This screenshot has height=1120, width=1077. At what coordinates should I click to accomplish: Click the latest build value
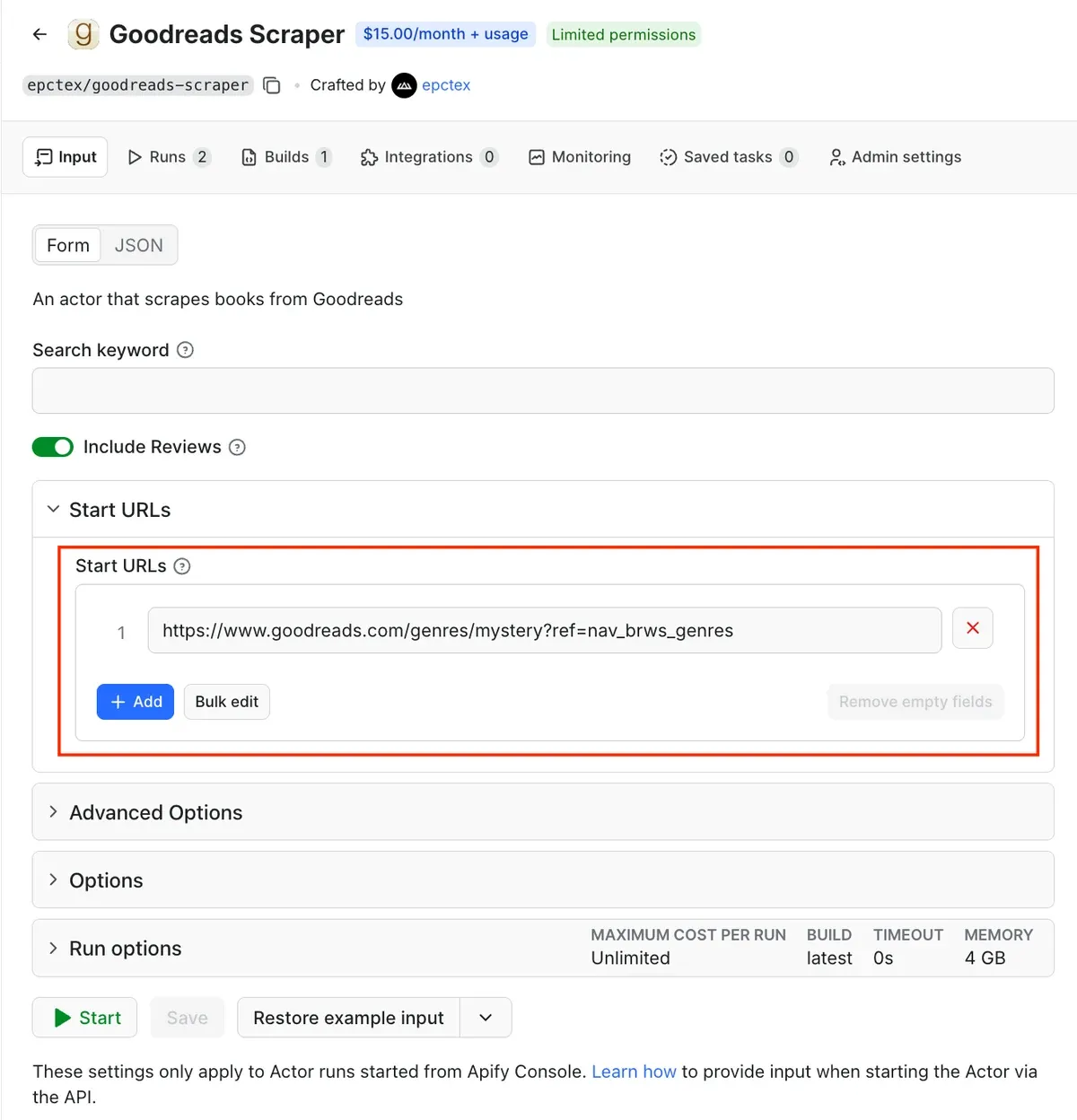[829, 958]
